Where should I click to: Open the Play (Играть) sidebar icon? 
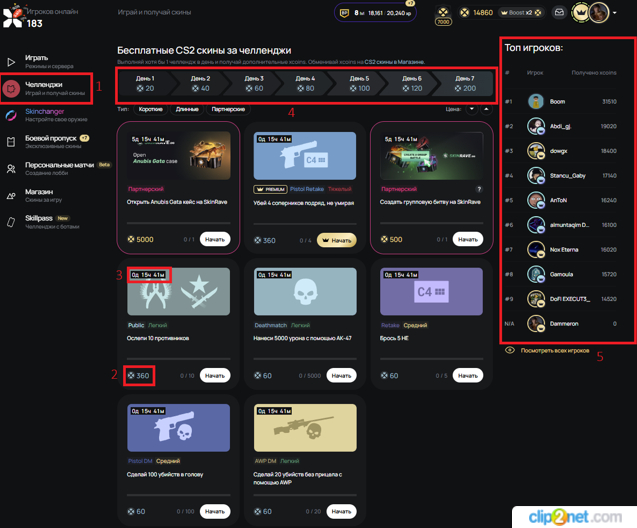pos(11,62)
